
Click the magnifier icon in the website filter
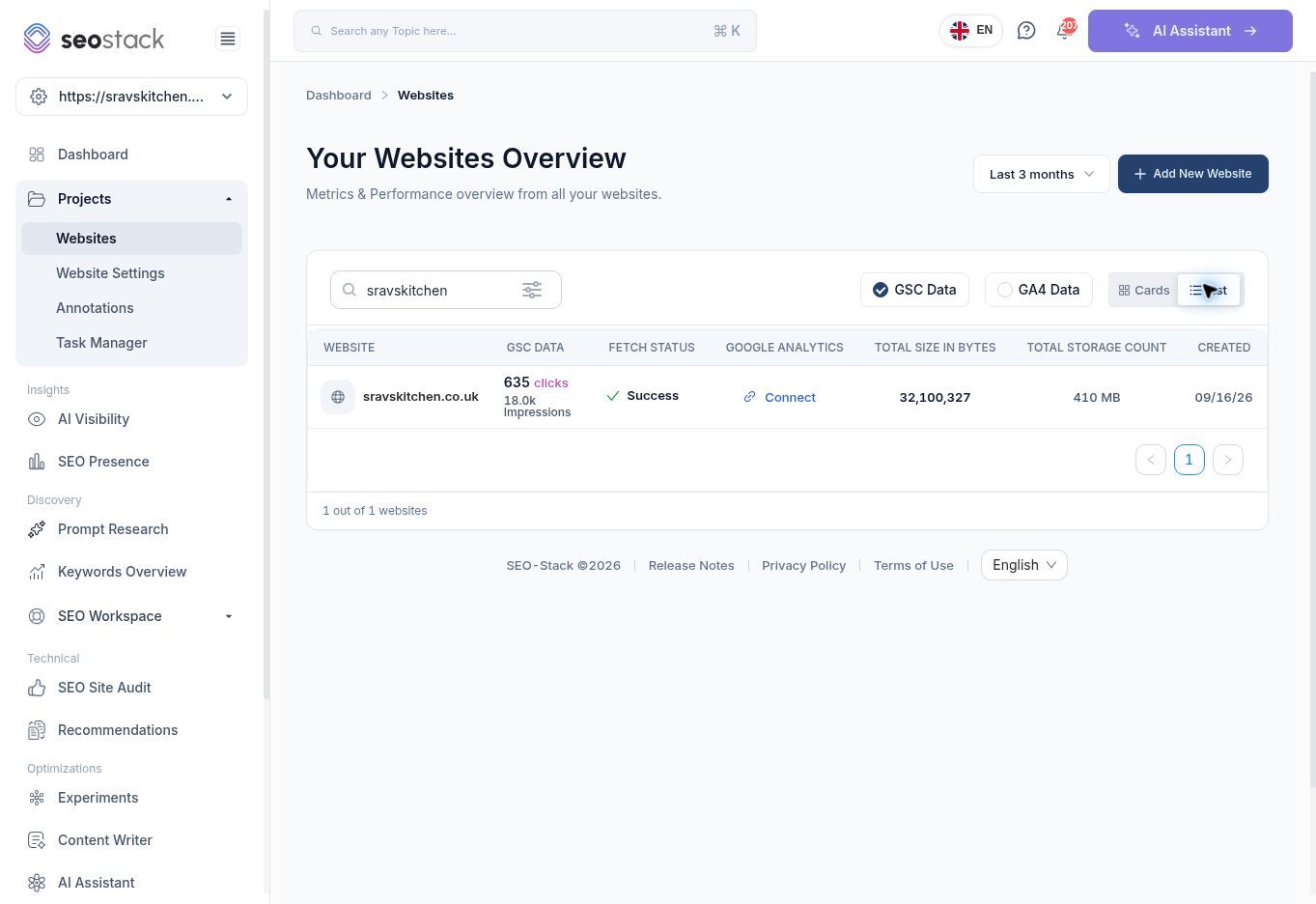tap(350, 290)
